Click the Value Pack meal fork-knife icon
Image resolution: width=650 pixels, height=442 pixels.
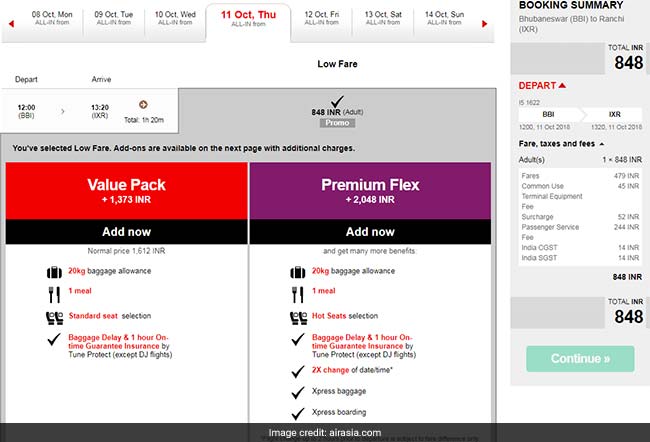coord(53,294)
